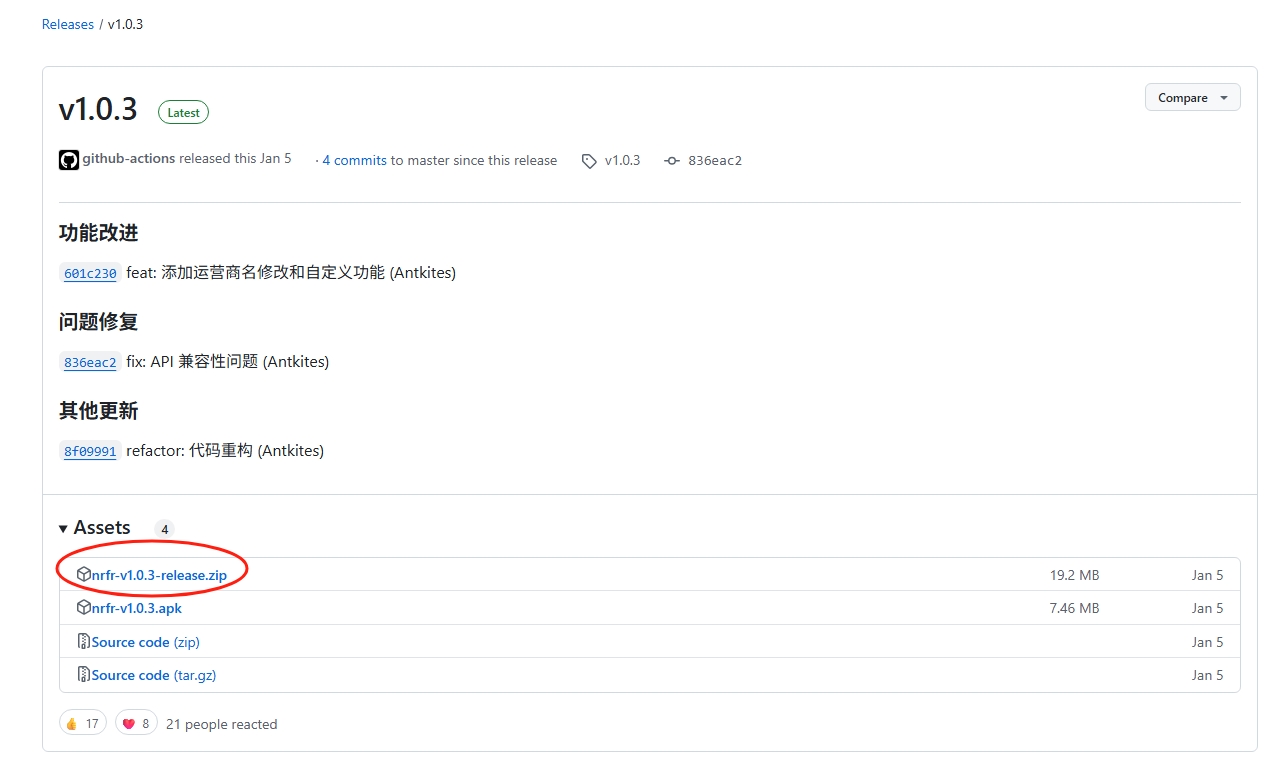1284x781 pixels.
Task: Click the github-actions author name
Action: click(x=128, y=159)
